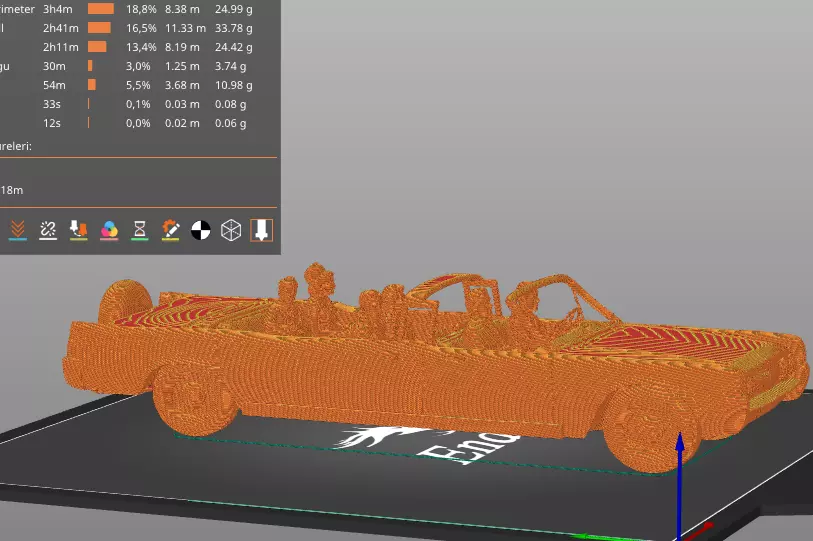Click the 5,5% percentage value
Screen dimensions: 813x541
point(138,85)
